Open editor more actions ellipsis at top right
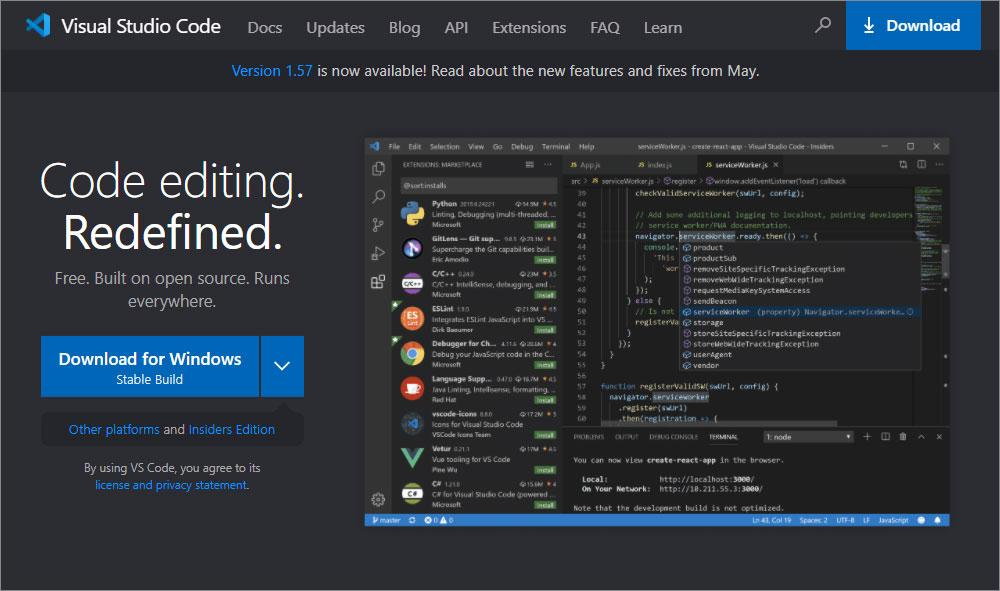This screenshot has height=591, width=1000. (939, 164)
